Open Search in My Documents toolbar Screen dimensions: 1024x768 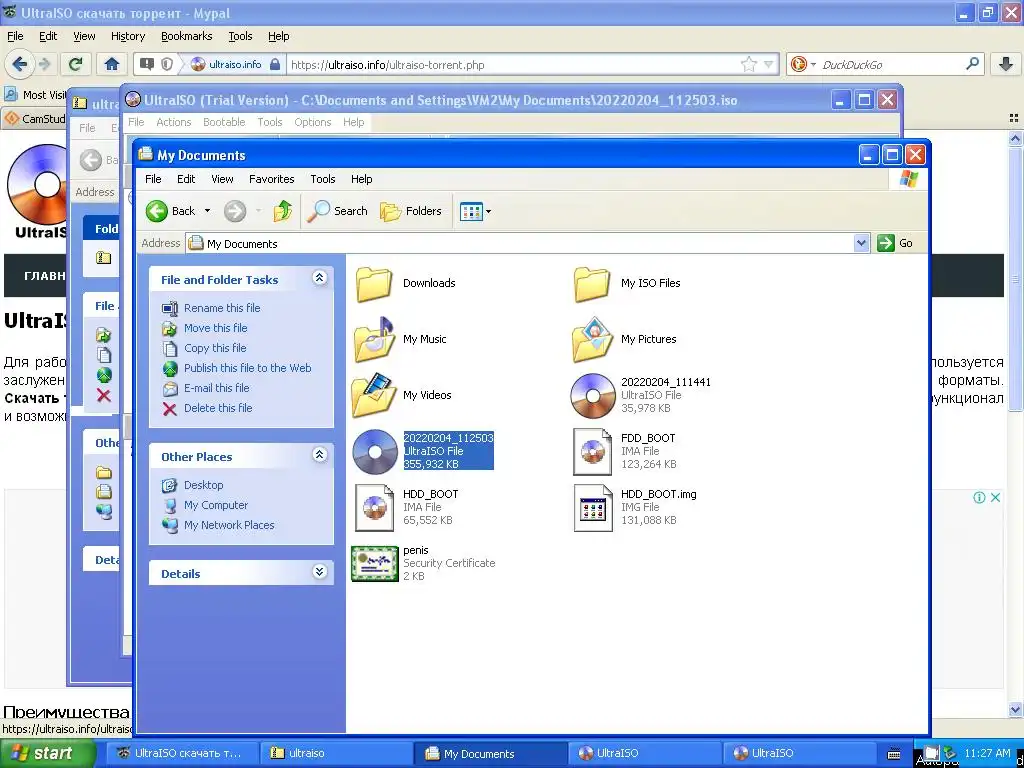pyautogui.click(x=337, y=211)
